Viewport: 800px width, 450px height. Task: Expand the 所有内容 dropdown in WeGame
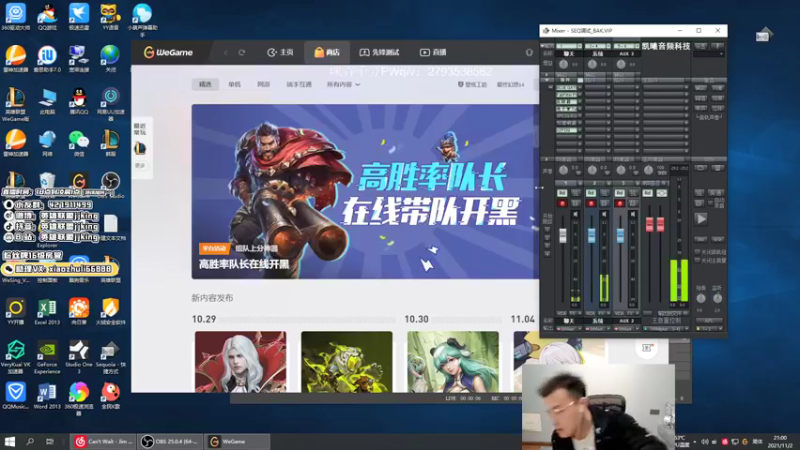click(343, 84)
